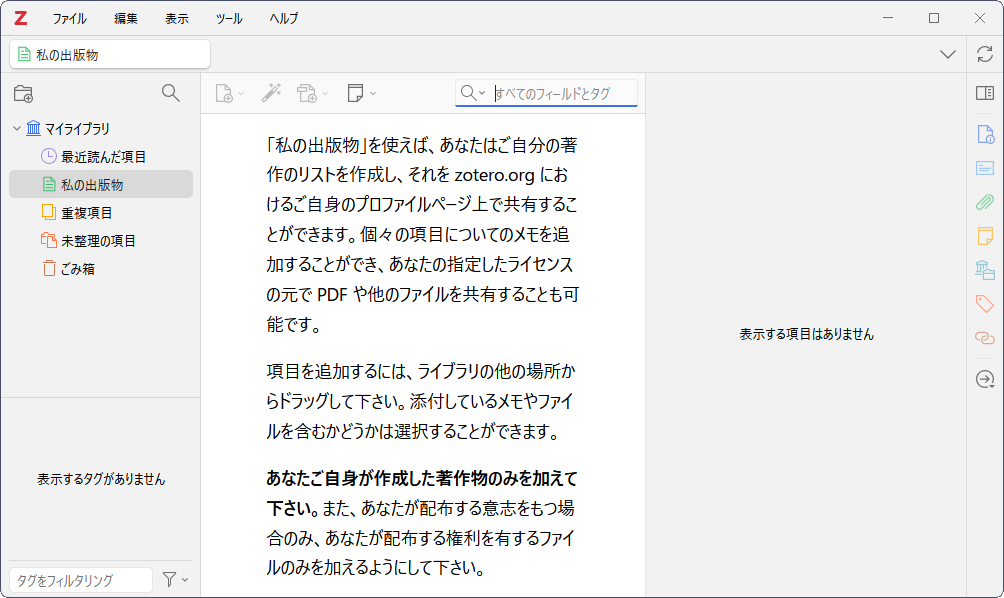Viewport: 1004px width, 598px height.
Task: Click the 表示する項目はありません message
Action: pos(806,334)
